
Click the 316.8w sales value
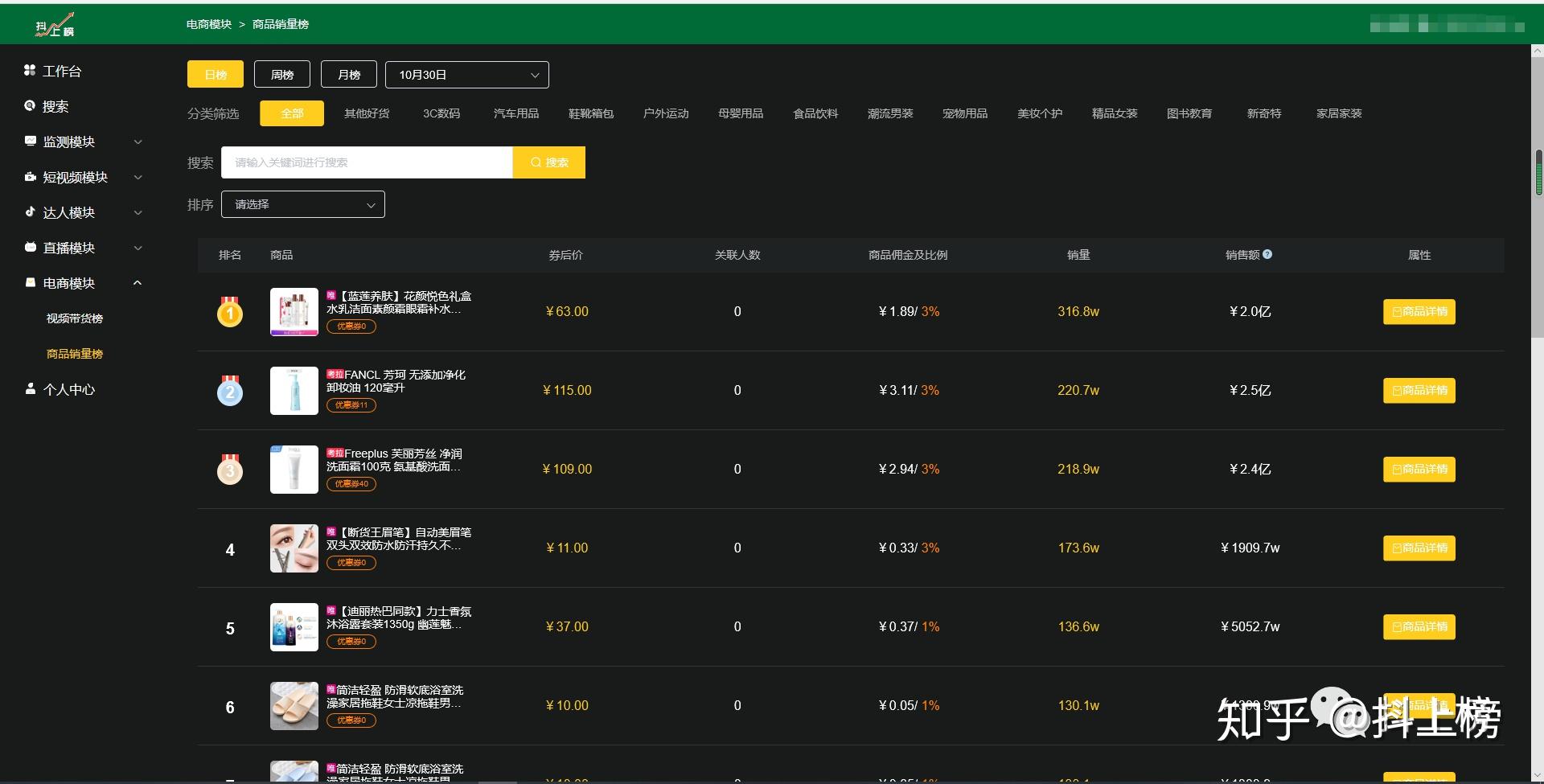(1078, 312)
